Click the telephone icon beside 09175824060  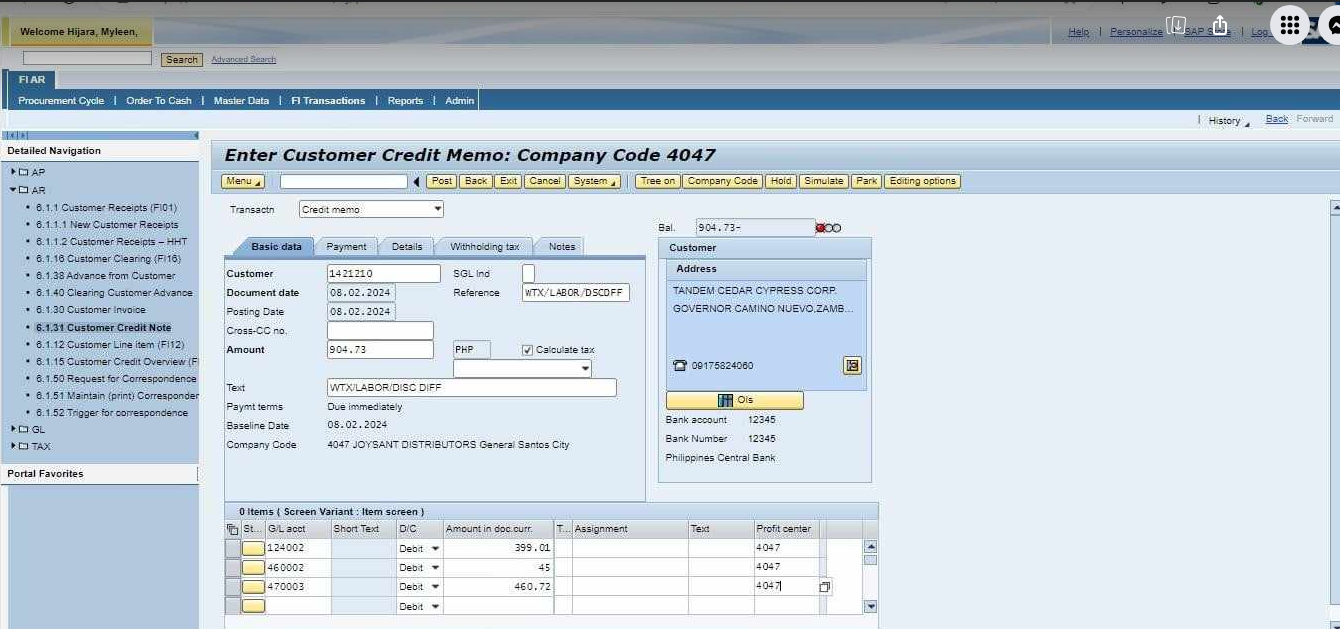(x=680, y=366)
